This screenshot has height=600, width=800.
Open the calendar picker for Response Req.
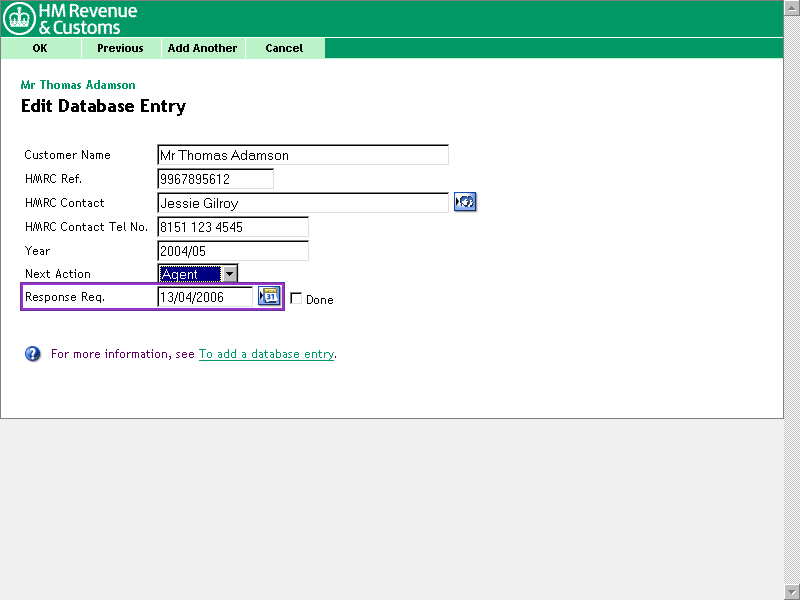[268, 296]
